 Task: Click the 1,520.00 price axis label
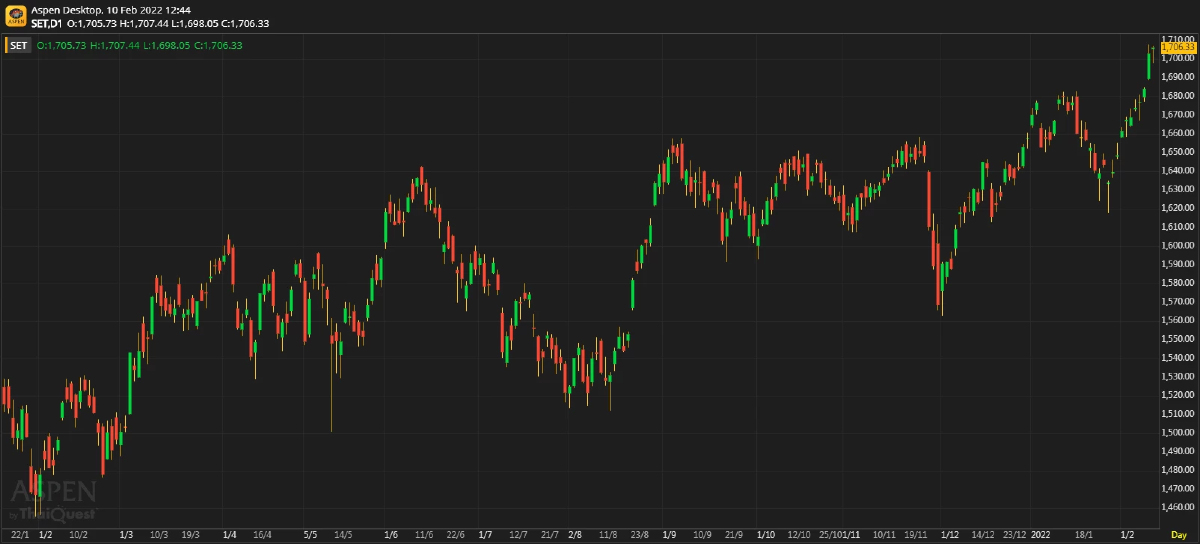[1180, 395]
